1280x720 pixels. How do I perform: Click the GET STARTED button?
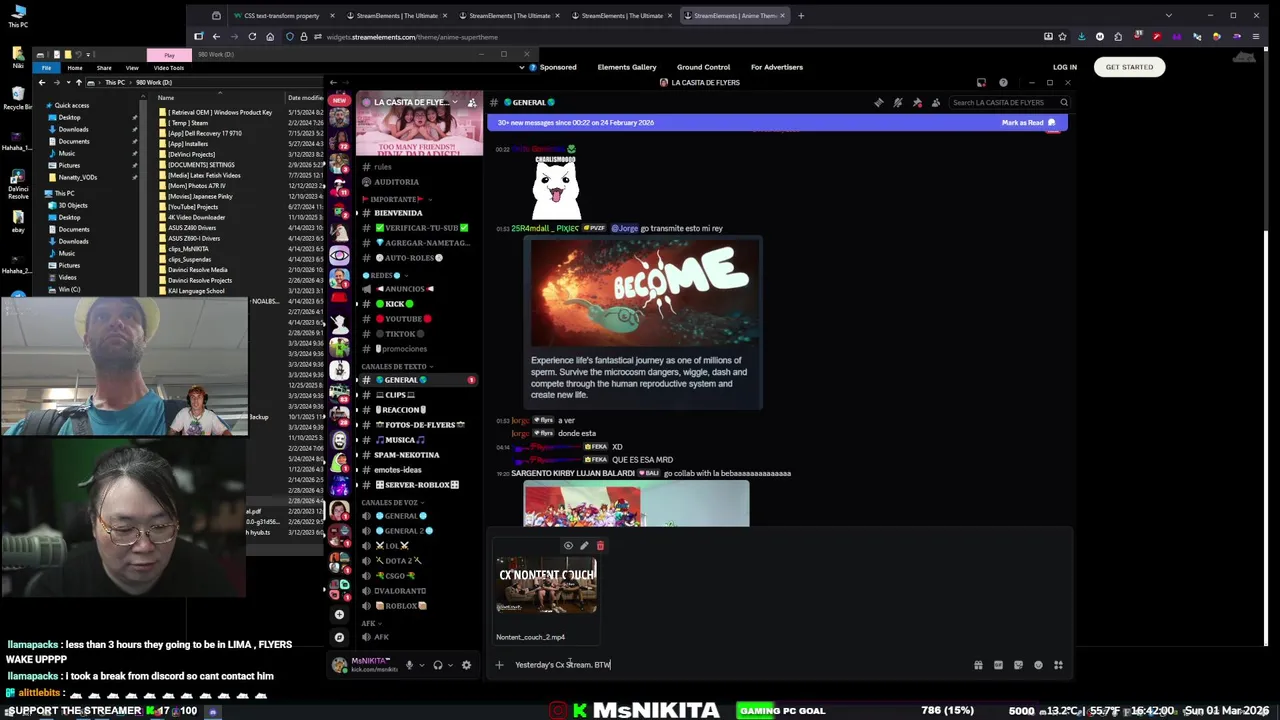tap(1129, 67)
